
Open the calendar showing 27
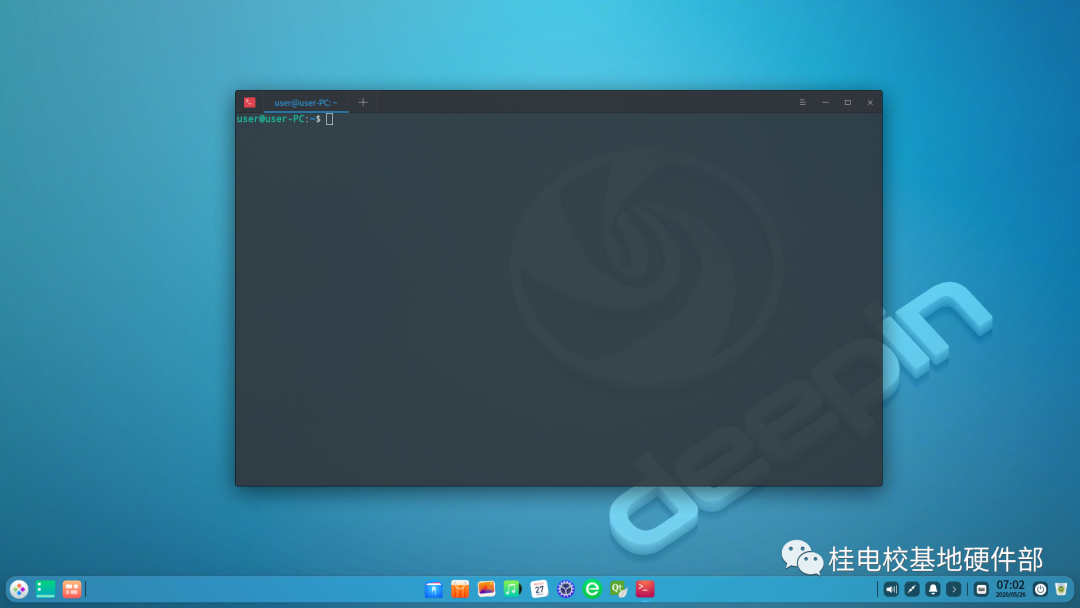click(x=539, y=589)
